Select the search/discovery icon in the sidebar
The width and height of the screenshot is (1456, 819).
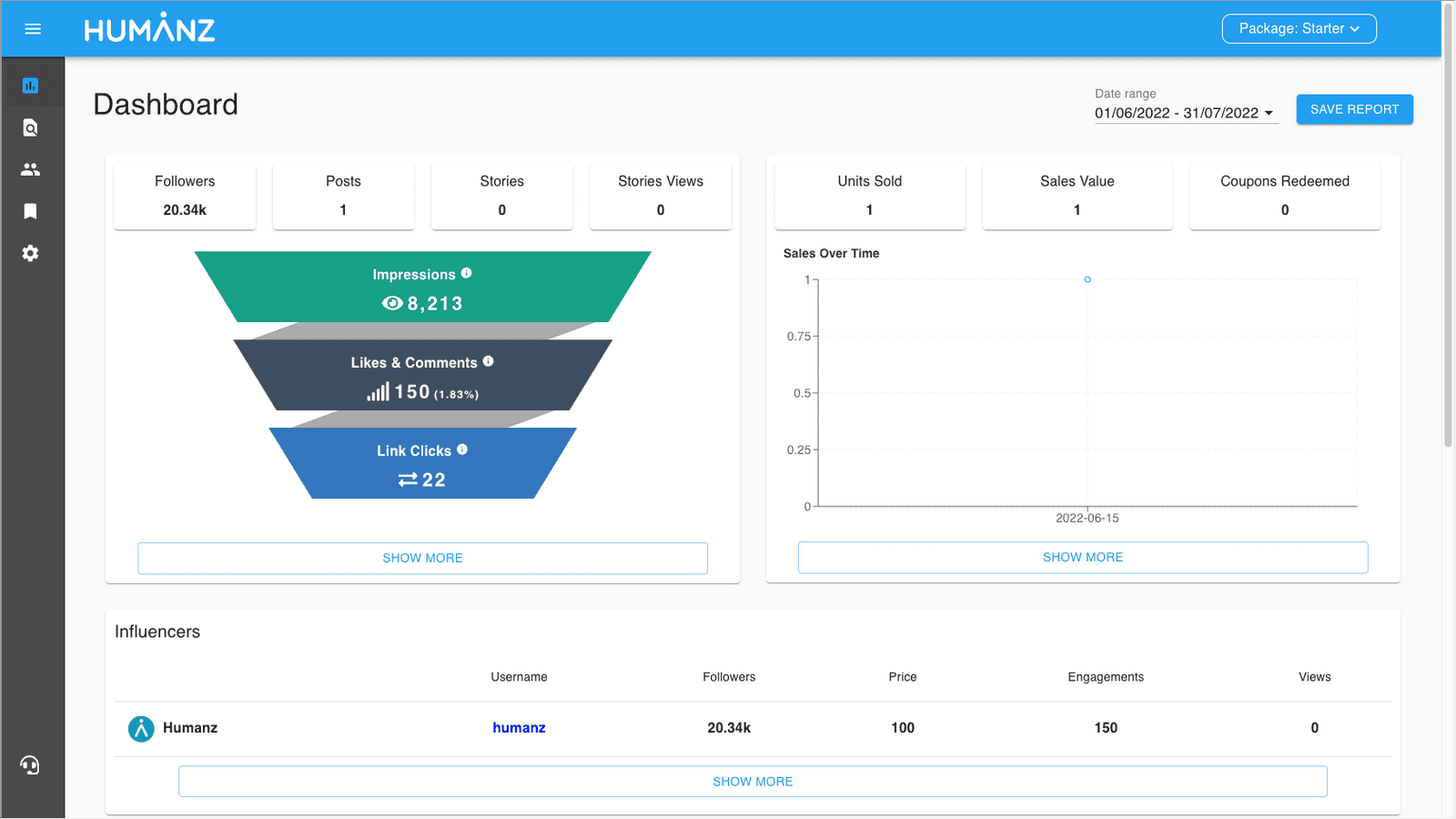coord(32,127)
